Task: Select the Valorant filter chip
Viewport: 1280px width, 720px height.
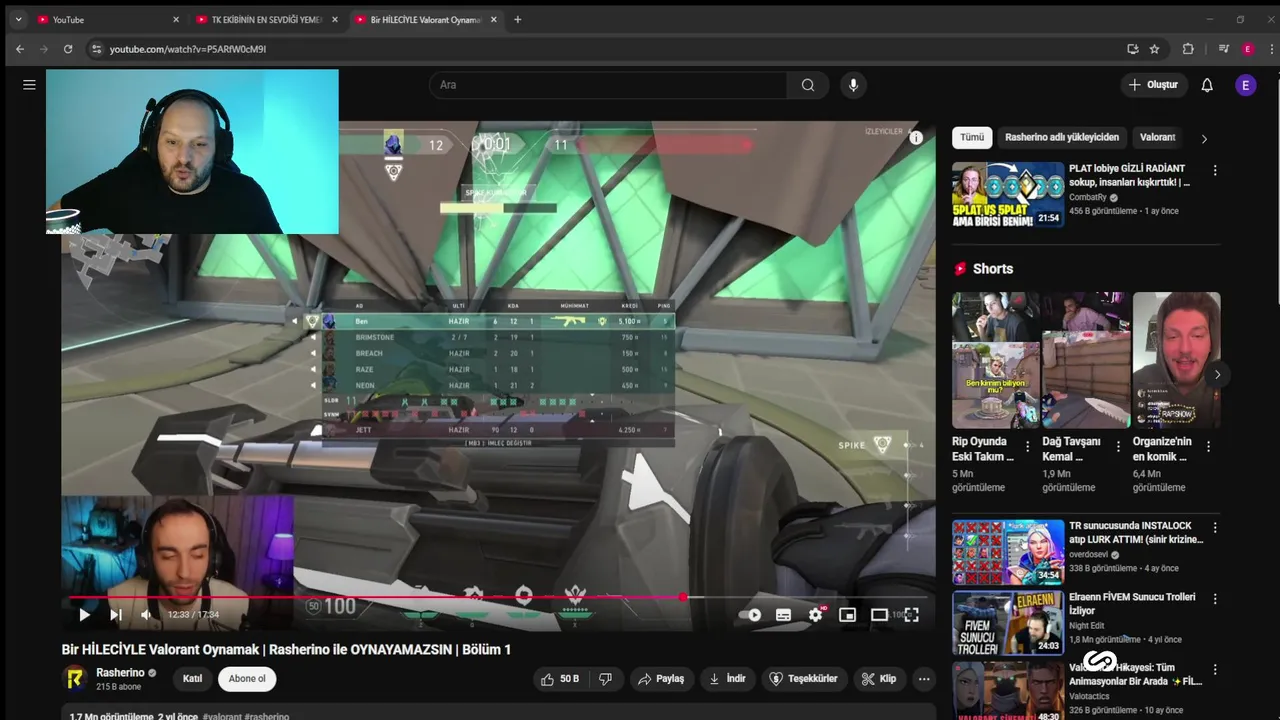Action: click(x=1158, y=137)
